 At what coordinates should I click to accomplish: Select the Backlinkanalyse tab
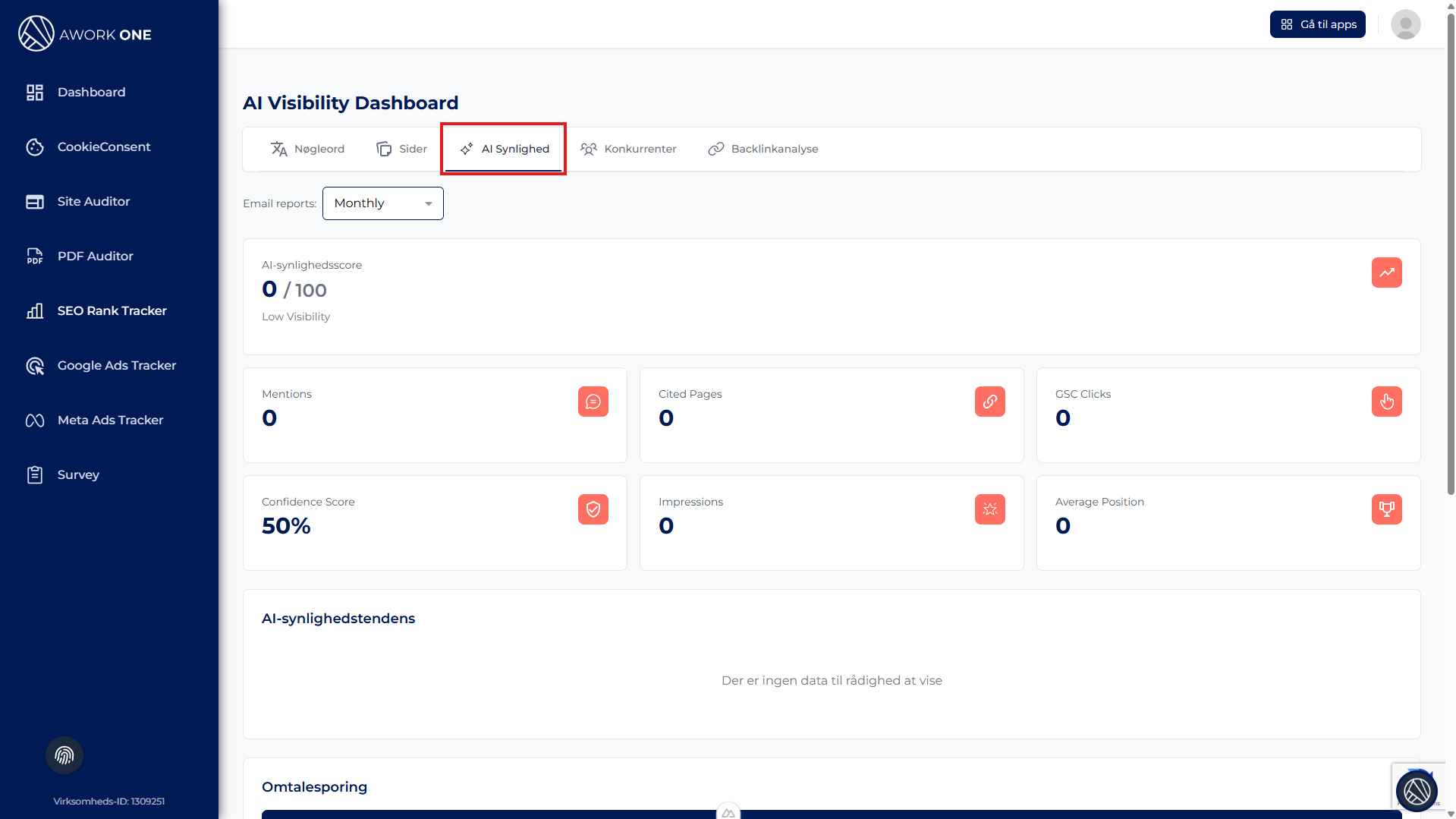[x=763, y=149]
